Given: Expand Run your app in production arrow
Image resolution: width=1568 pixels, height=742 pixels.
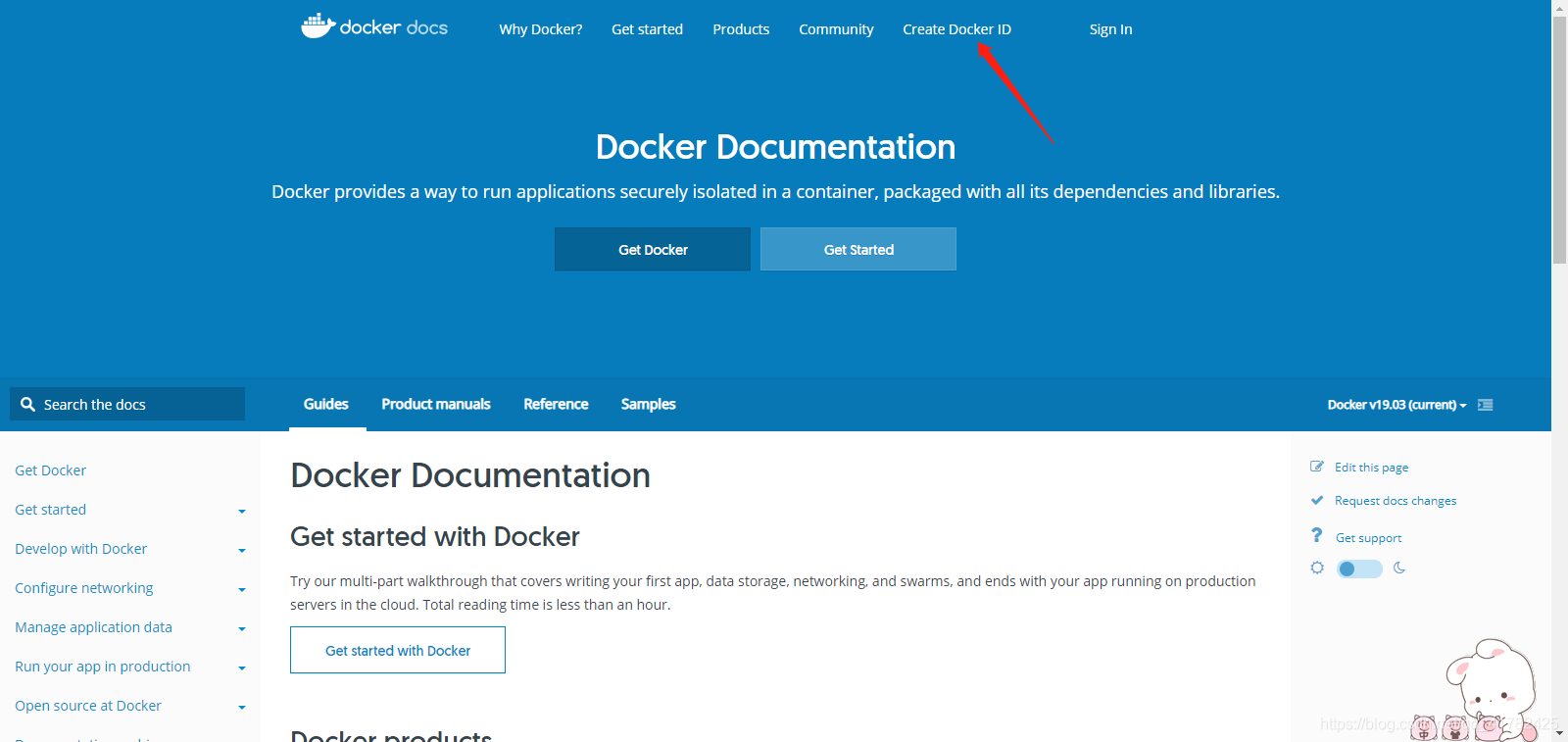Looking at the screenshot, I should coord(242,668).
